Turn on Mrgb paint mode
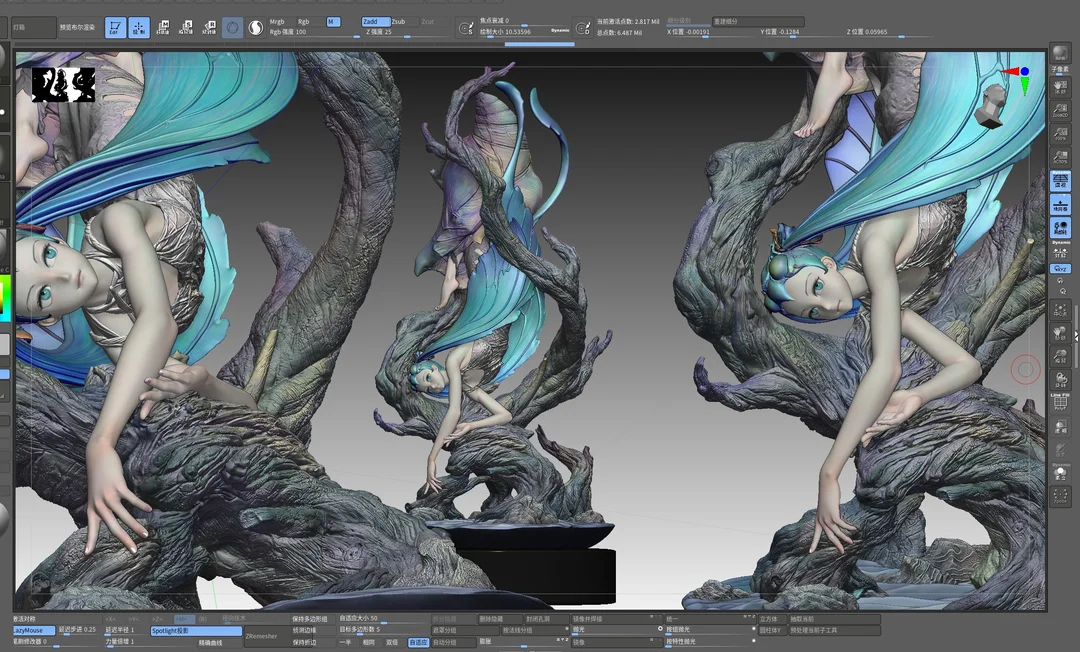1080x652 pixels. click(277, 21)
